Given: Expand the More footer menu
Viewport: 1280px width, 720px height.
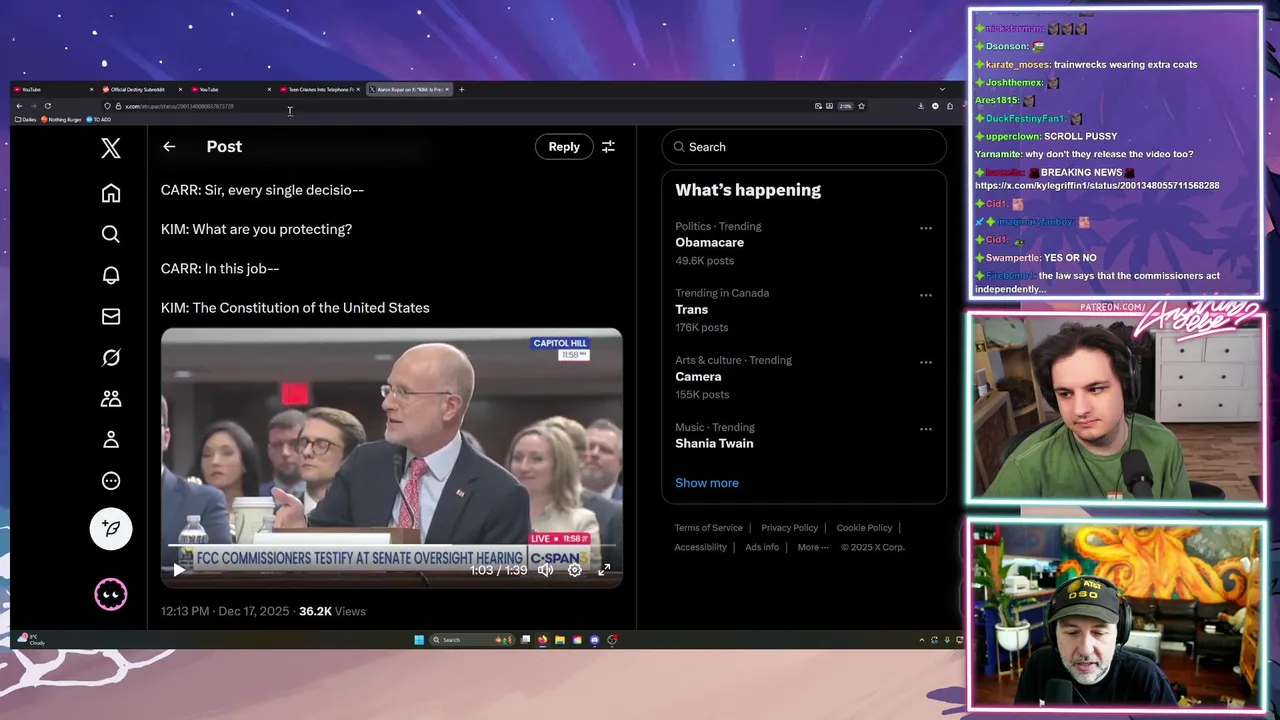Looking at the screenshot, I should pyautogui.click(x=813, y=547).
